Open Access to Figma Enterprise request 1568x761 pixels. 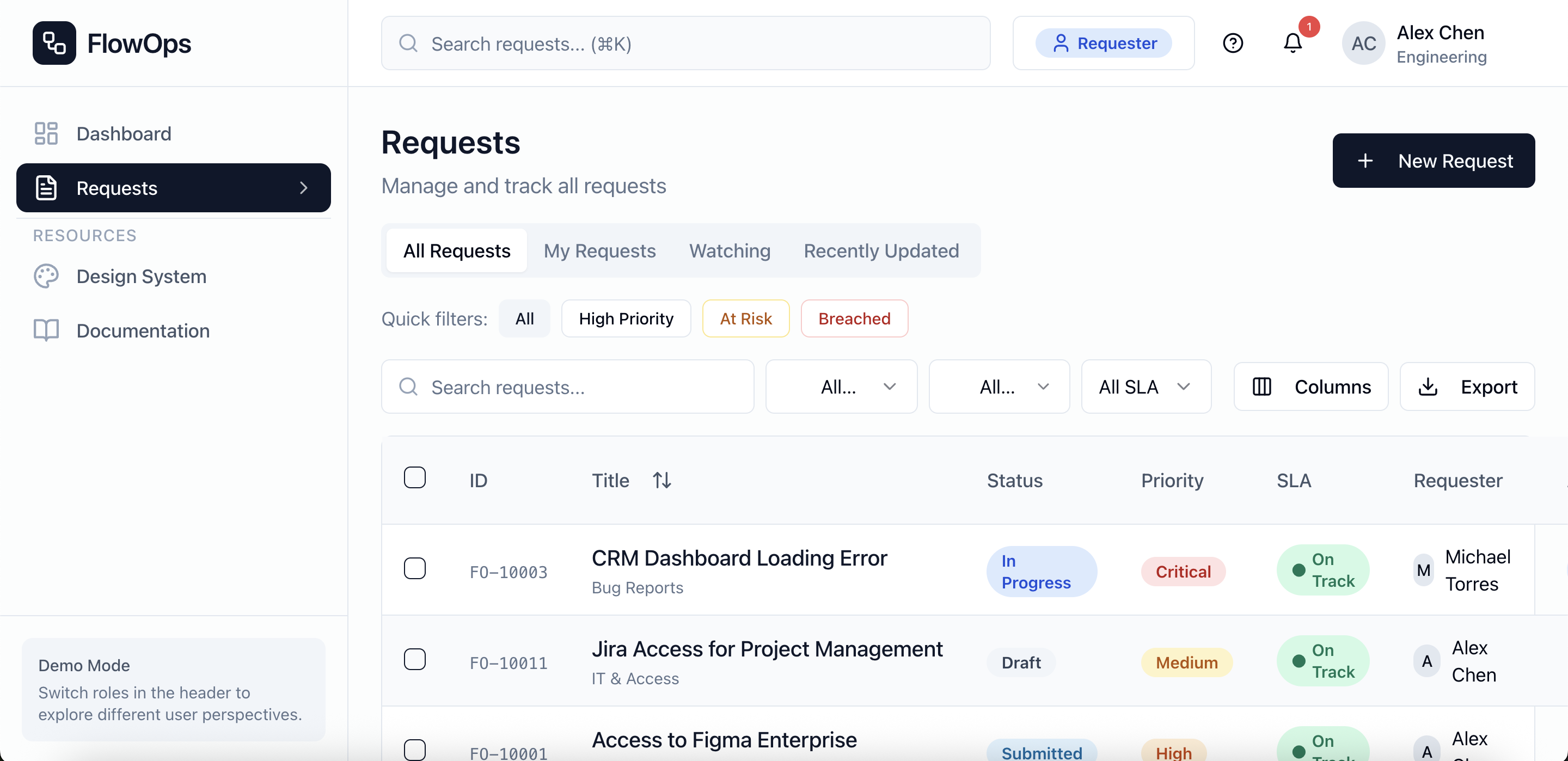(x=724, y=740)
